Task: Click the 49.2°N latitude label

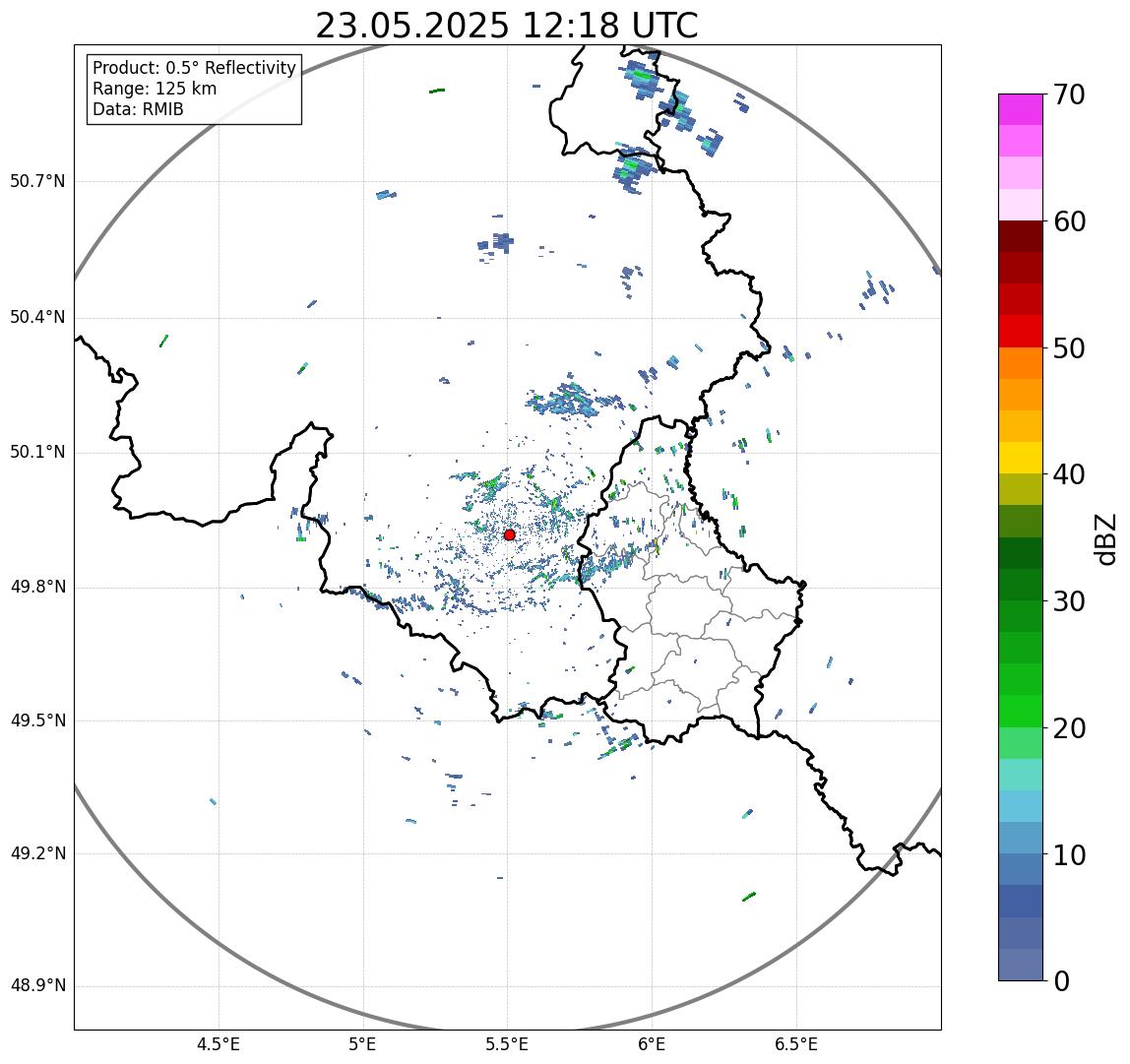Action: [x=37, y=854]
